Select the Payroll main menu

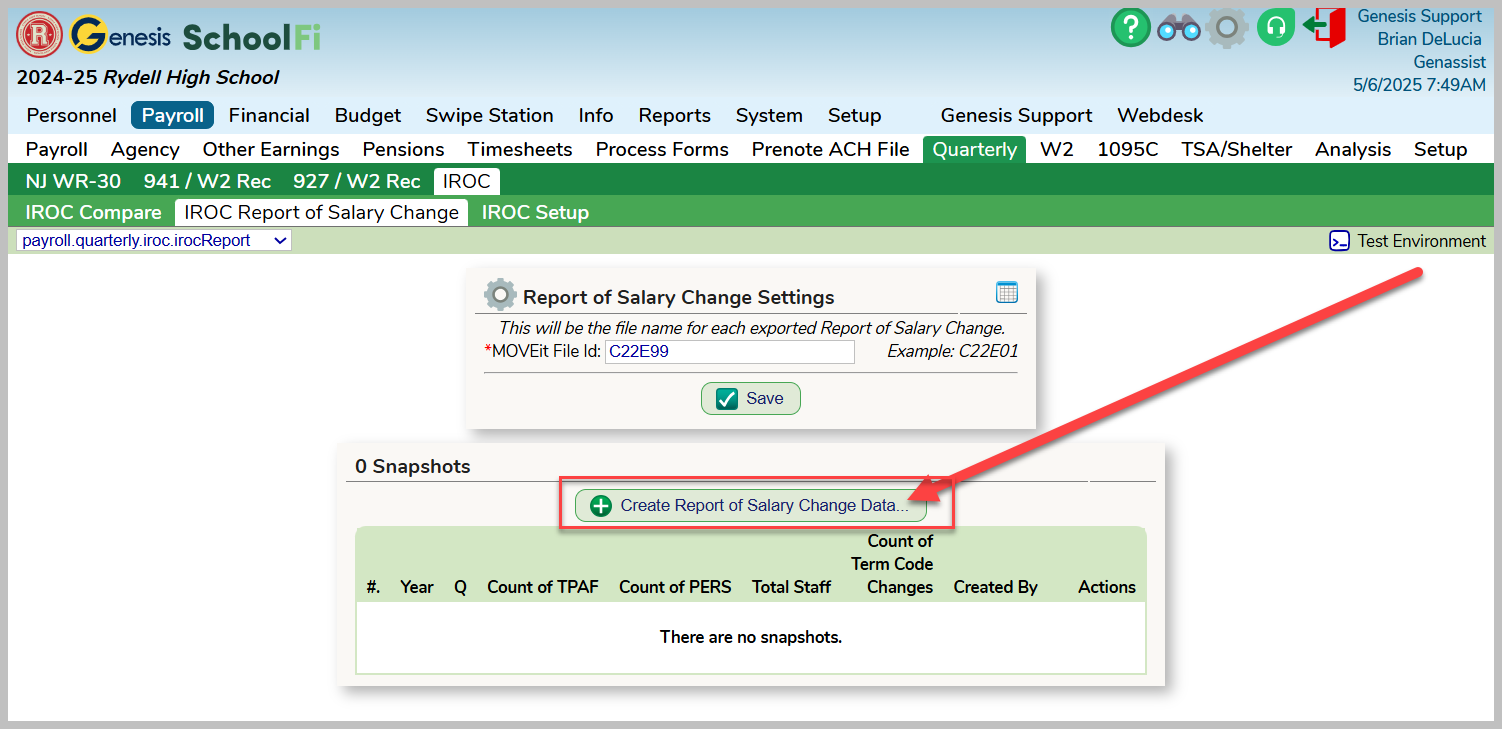point(173,116)
